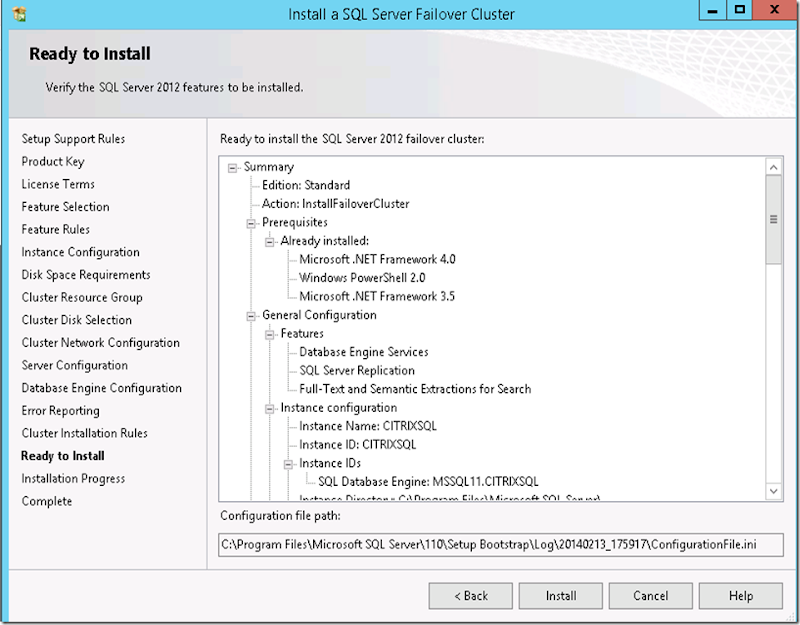Select Ready to Install step in sidebar
Viewport: 800px width, 625px height.
click(63, 456)
